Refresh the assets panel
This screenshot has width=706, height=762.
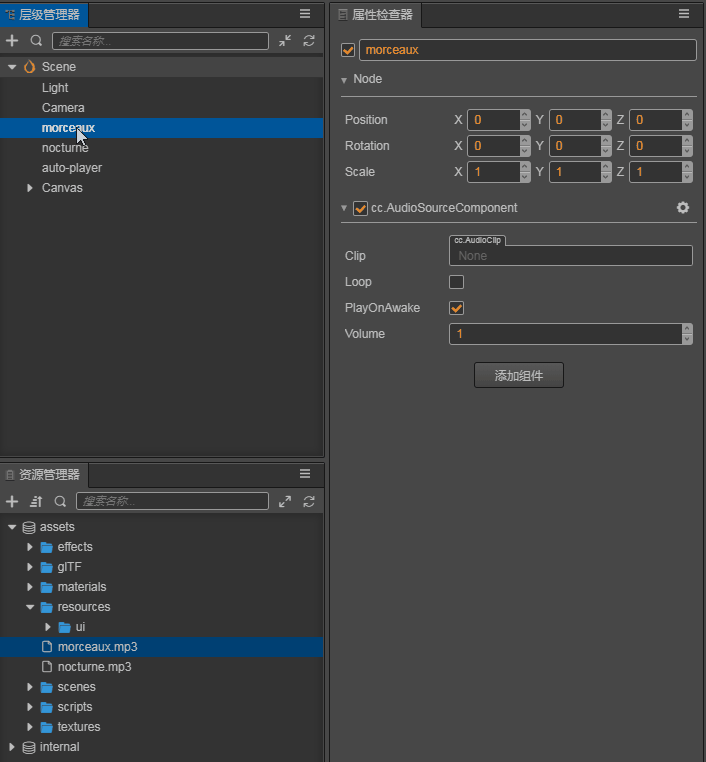[309, 501]
